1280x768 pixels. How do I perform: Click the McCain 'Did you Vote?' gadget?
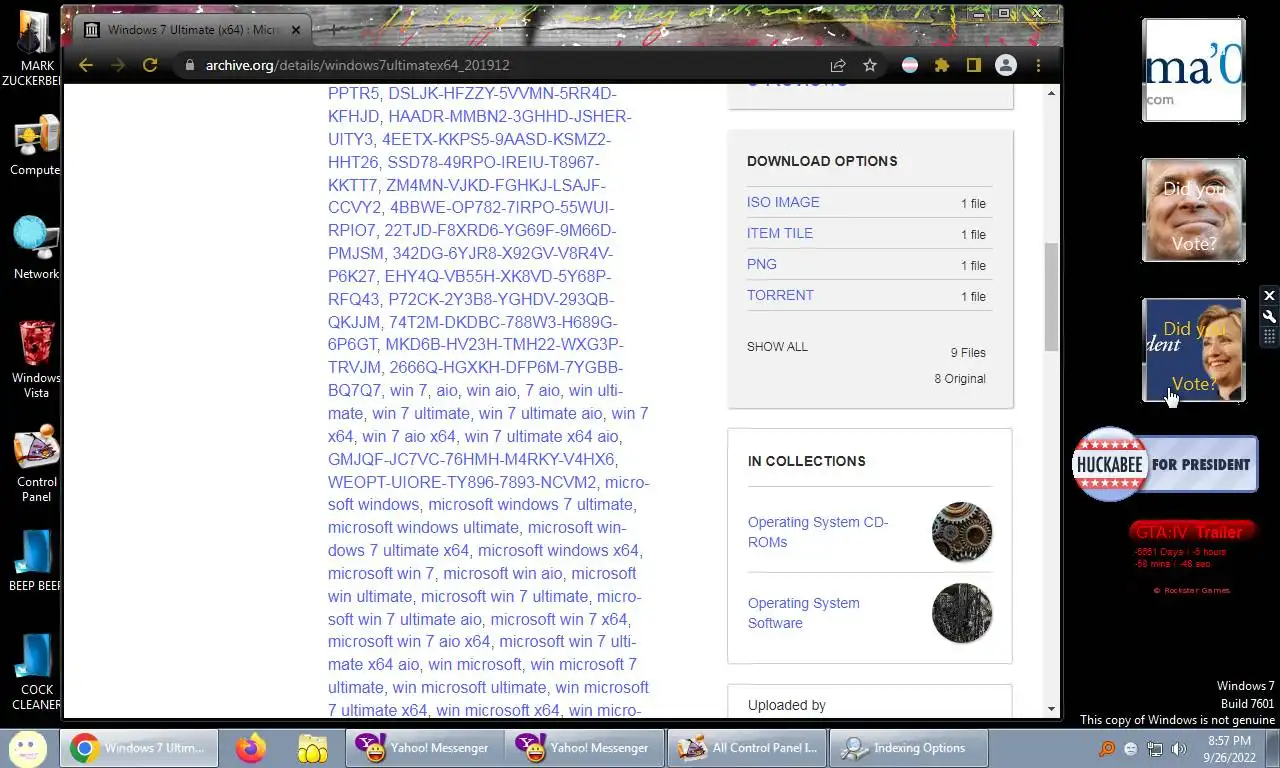click(1194, 210)
